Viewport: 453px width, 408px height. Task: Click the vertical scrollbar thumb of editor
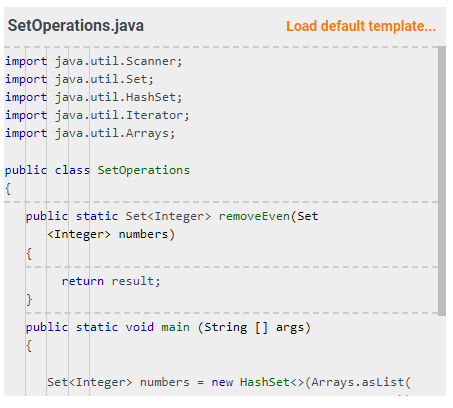(x=442, y=181)
